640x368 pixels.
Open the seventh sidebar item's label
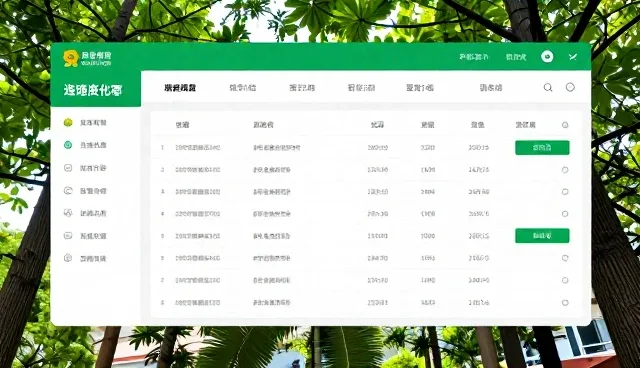(x=93, y=259)
